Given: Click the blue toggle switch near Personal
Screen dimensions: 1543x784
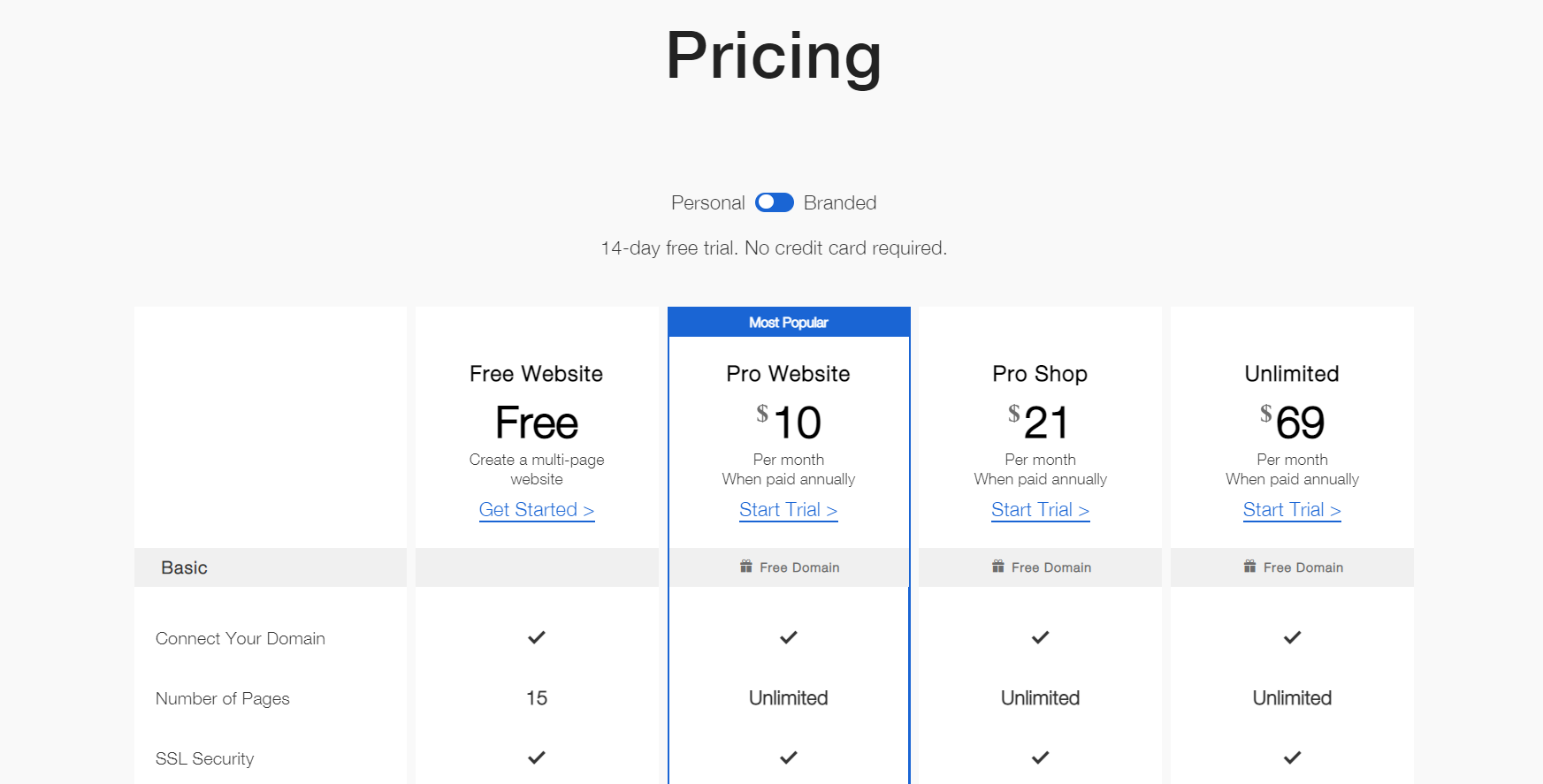Looking at the screenshot, I should 775,202.
